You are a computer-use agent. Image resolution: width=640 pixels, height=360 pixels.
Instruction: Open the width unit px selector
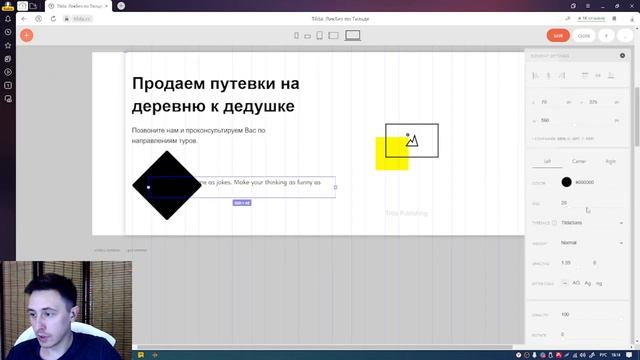click(617, 120)
